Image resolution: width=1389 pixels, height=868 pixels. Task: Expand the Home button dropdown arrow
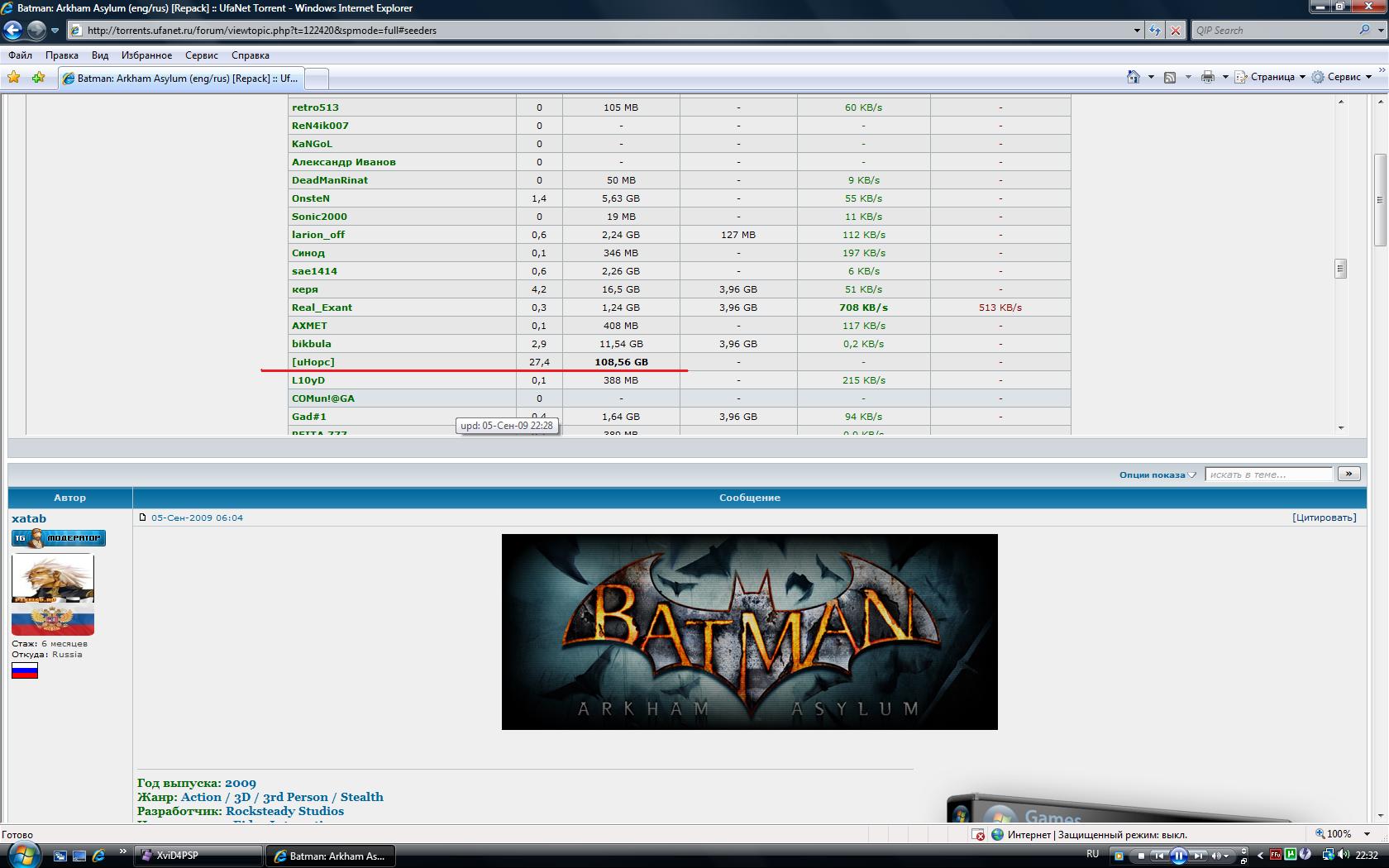[1151, 77]
